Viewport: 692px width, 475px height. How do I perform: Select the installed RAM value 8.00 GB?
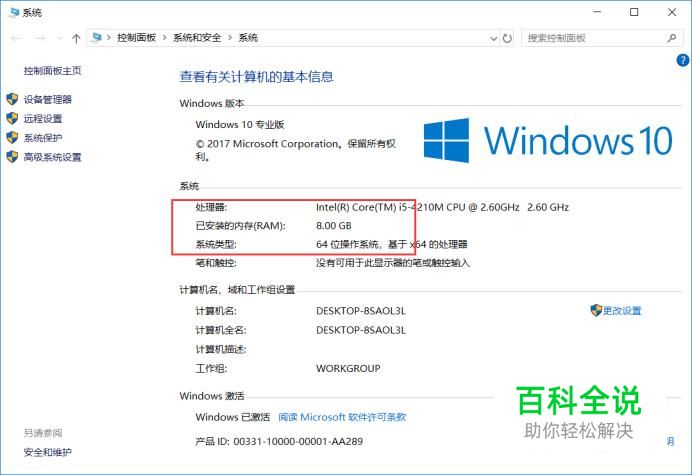pyautogui.click(x=334, y=226)
